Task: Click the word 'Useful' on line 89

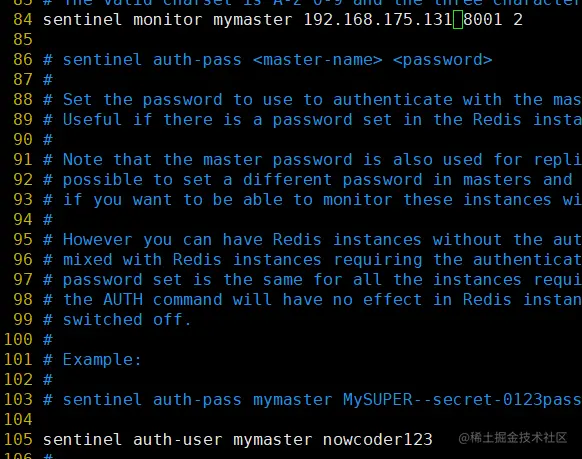Action: pos(92,120)
